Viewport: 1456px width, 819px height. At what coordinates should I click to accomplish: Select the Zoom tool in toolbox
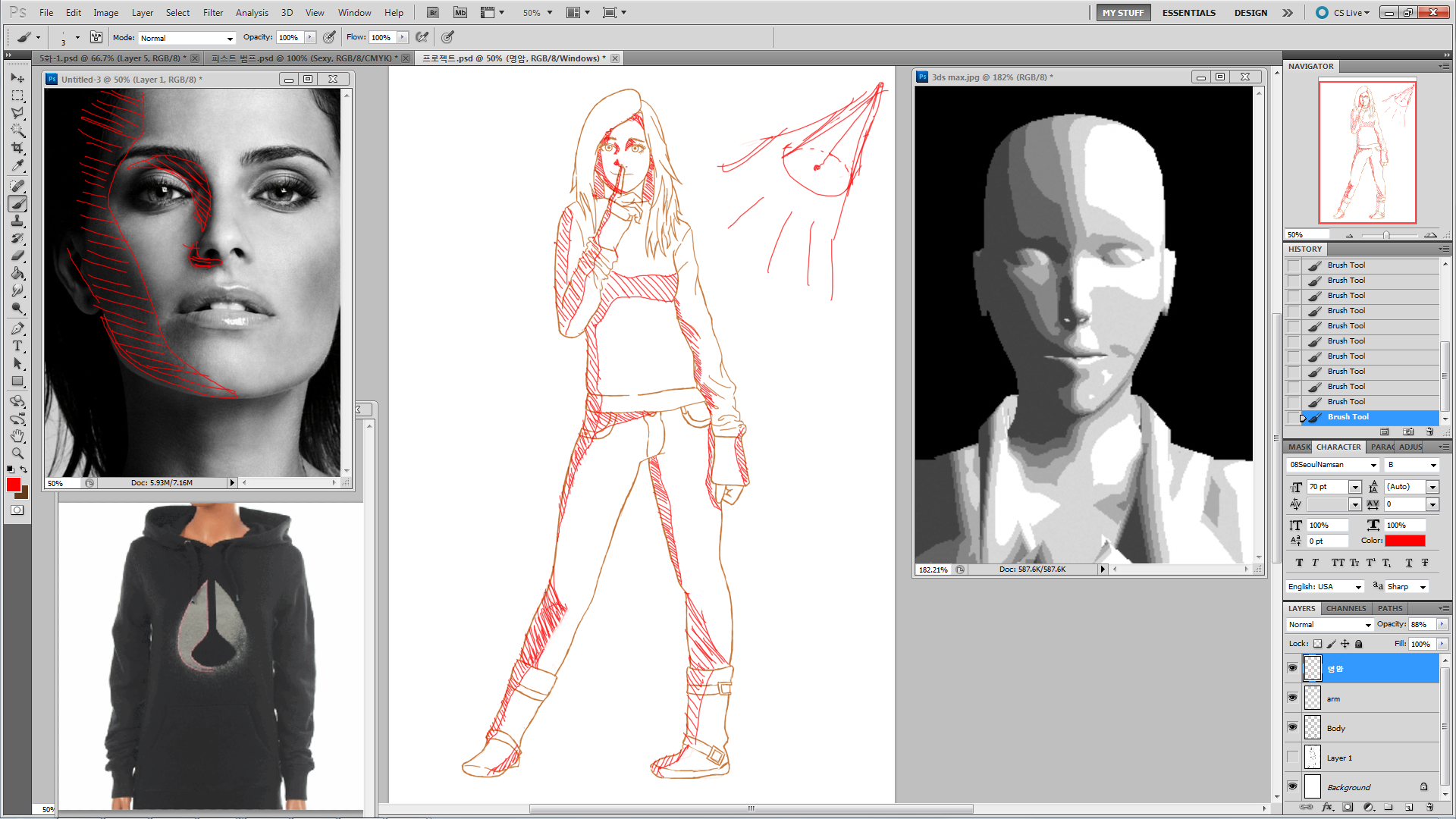coord(17,453)
